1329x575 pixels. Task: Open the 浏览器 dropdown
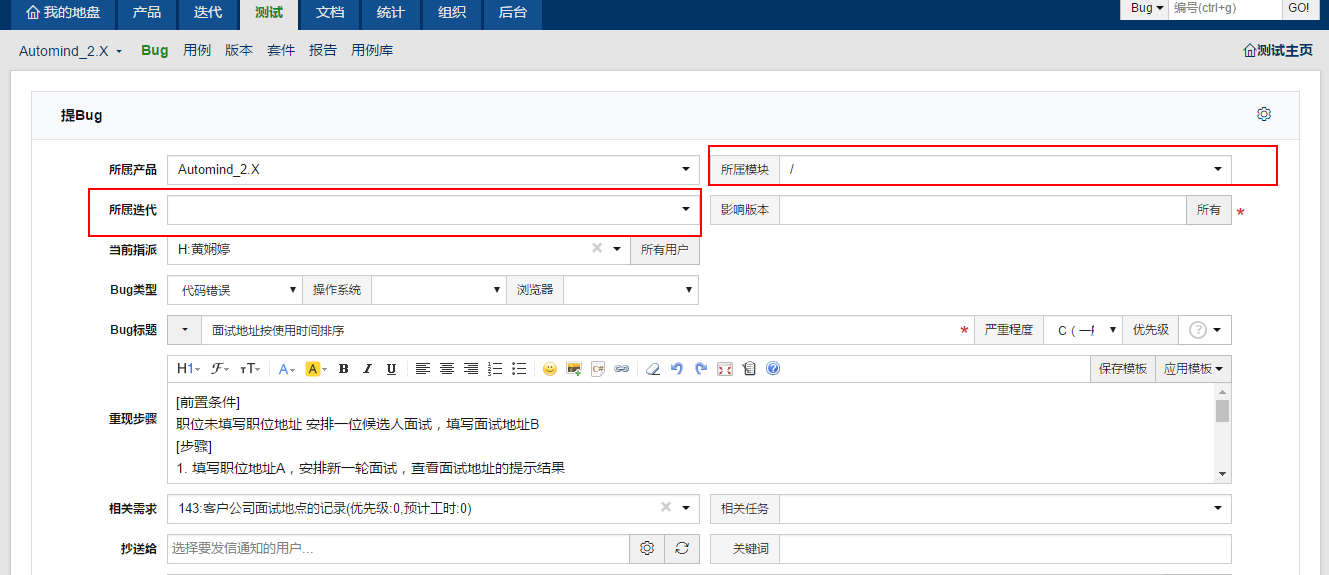pos(631,290)
